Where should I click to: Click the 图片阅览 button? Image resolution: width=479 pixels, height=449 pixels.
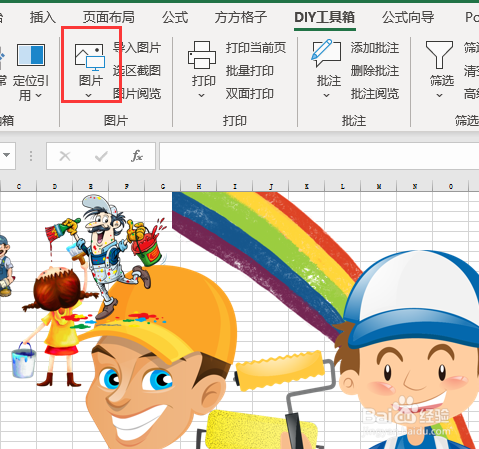click(x=137, y=94)
